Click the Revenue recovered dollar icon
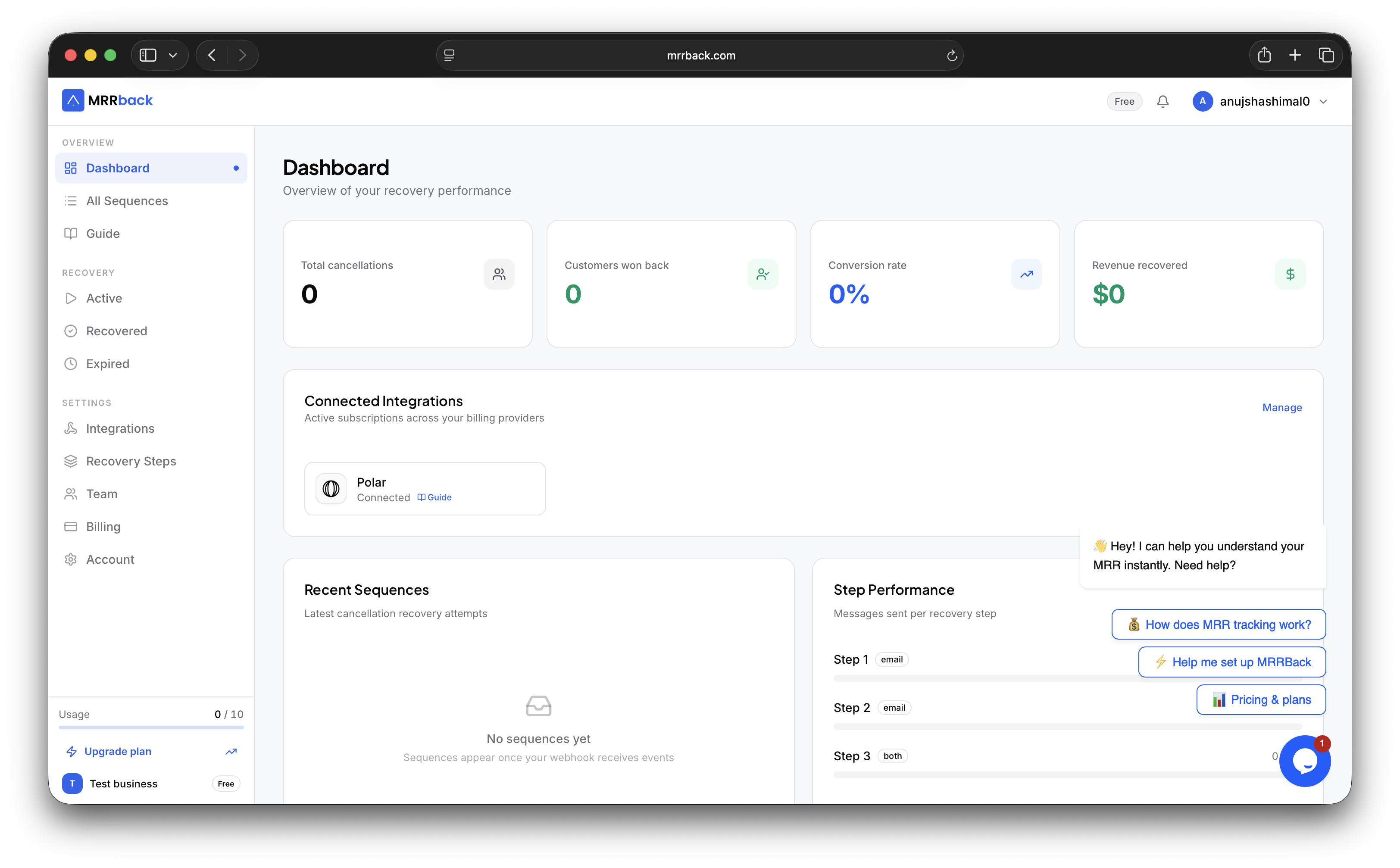The height and width of the screenshot is (868, 1400). click(1290, 274)
